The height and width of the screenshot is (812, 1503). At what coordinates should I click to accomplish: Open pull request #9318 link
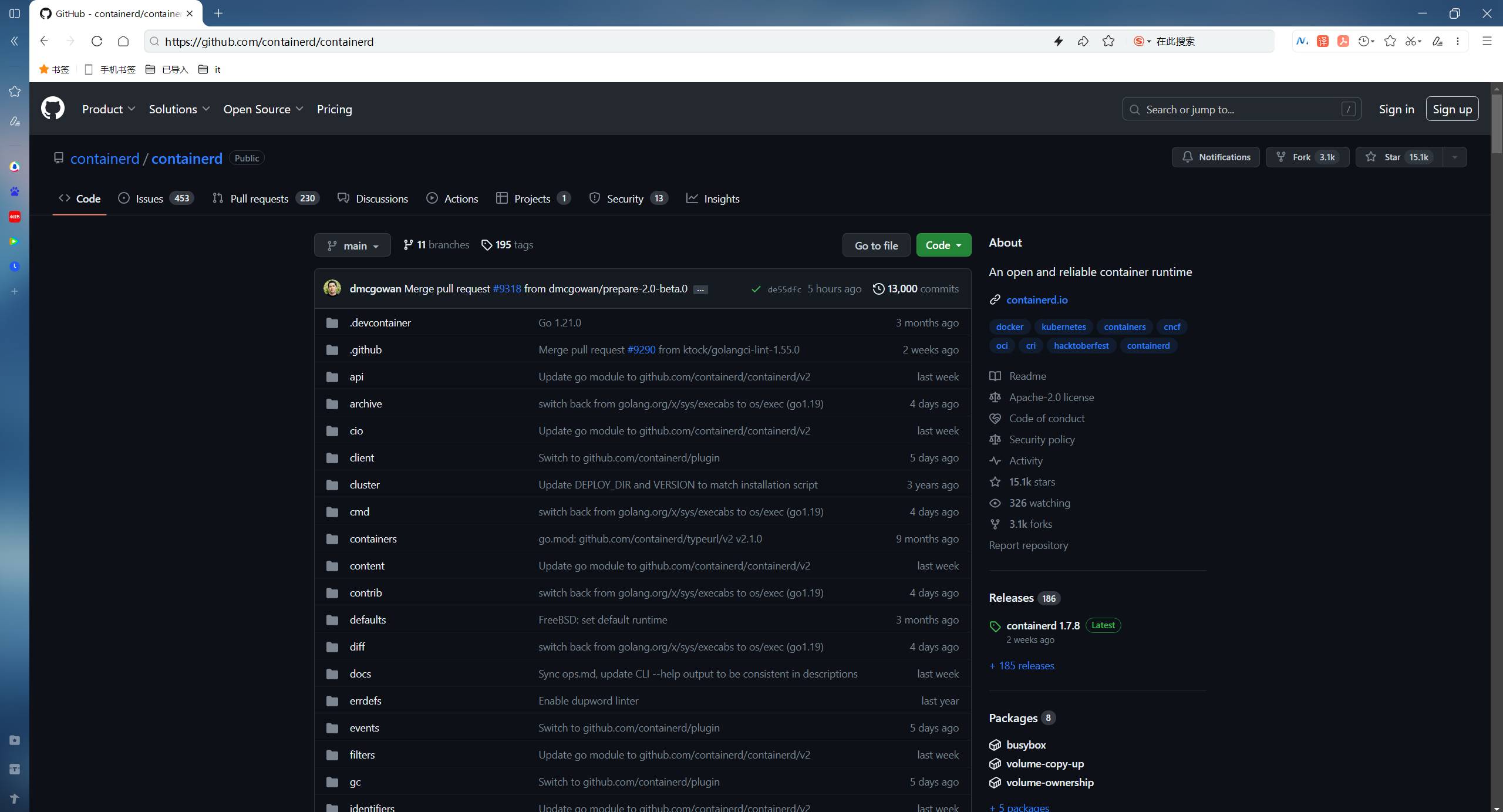coord(507,288)
